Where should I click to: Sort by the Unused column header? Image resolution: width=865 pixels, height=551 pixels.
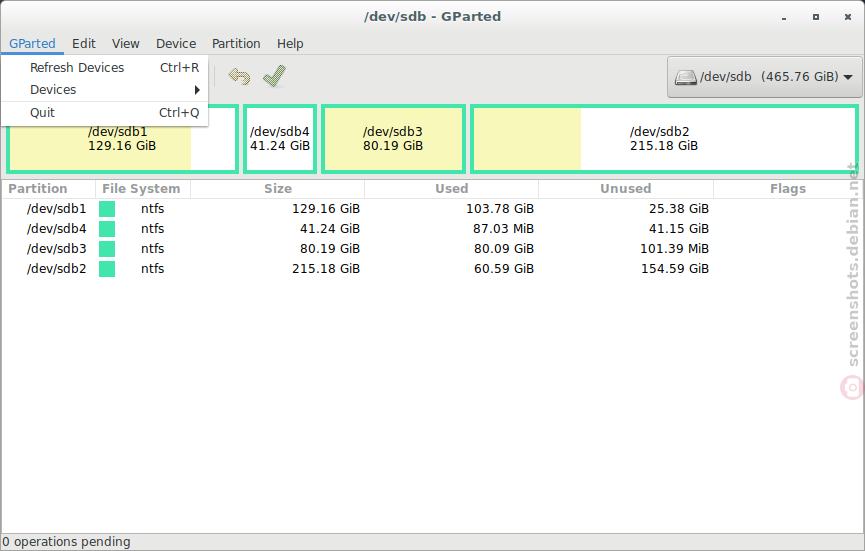(626, 189)
